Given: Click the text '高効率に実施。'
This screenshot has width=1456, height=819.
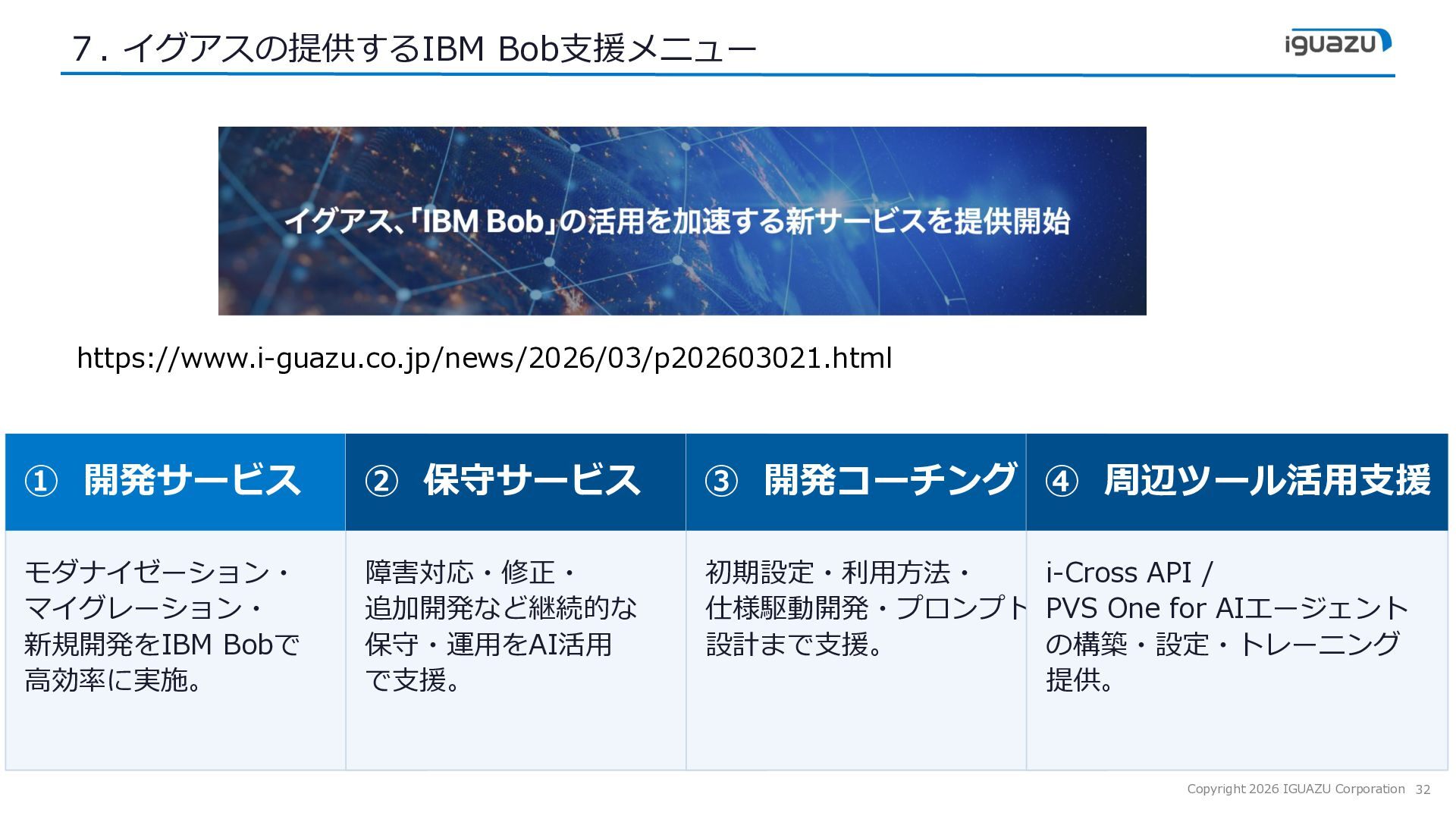Looking at the screenshot, I should [x=114, y=680].
